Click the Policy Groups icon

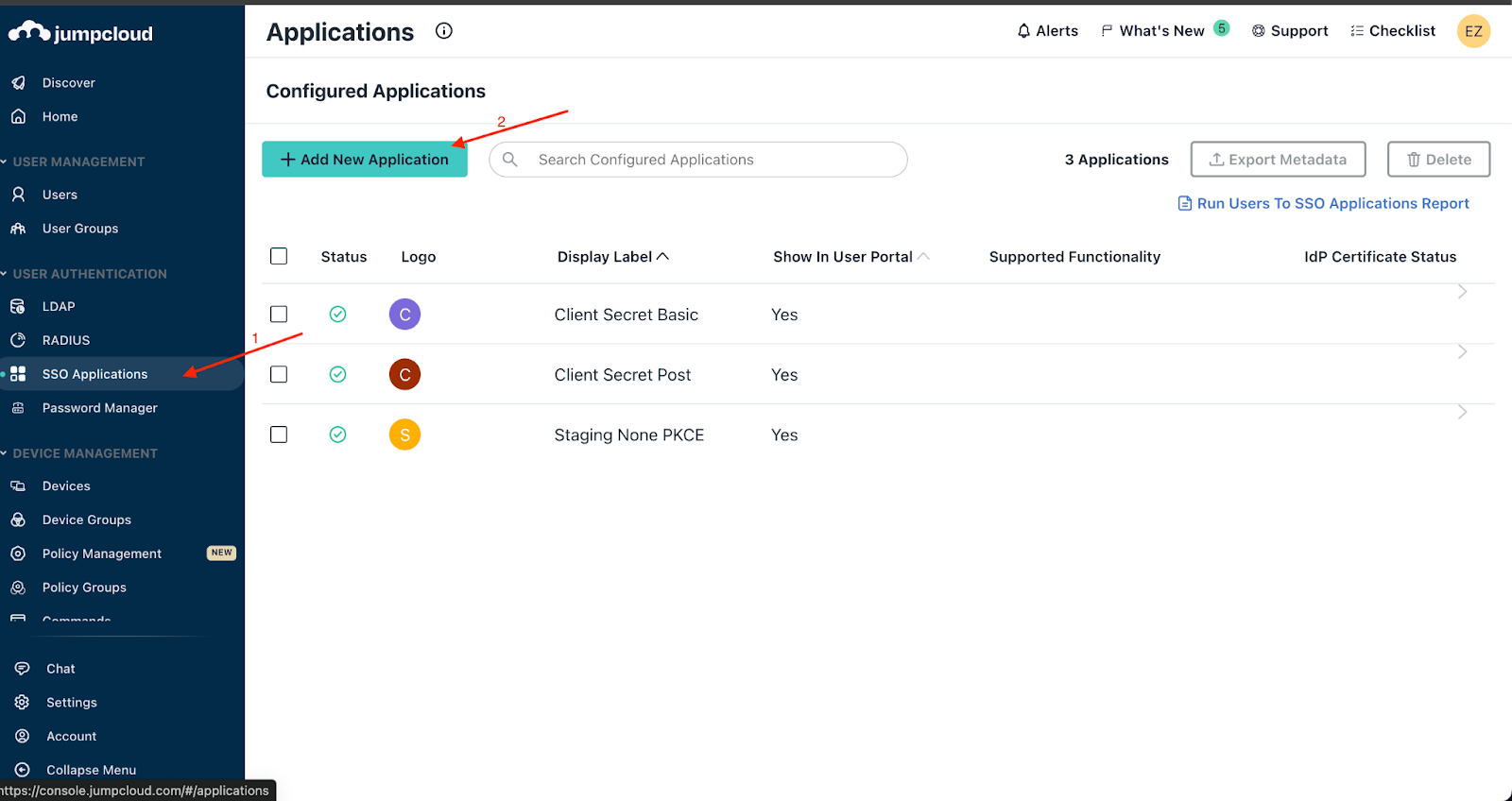pos(18,588)
